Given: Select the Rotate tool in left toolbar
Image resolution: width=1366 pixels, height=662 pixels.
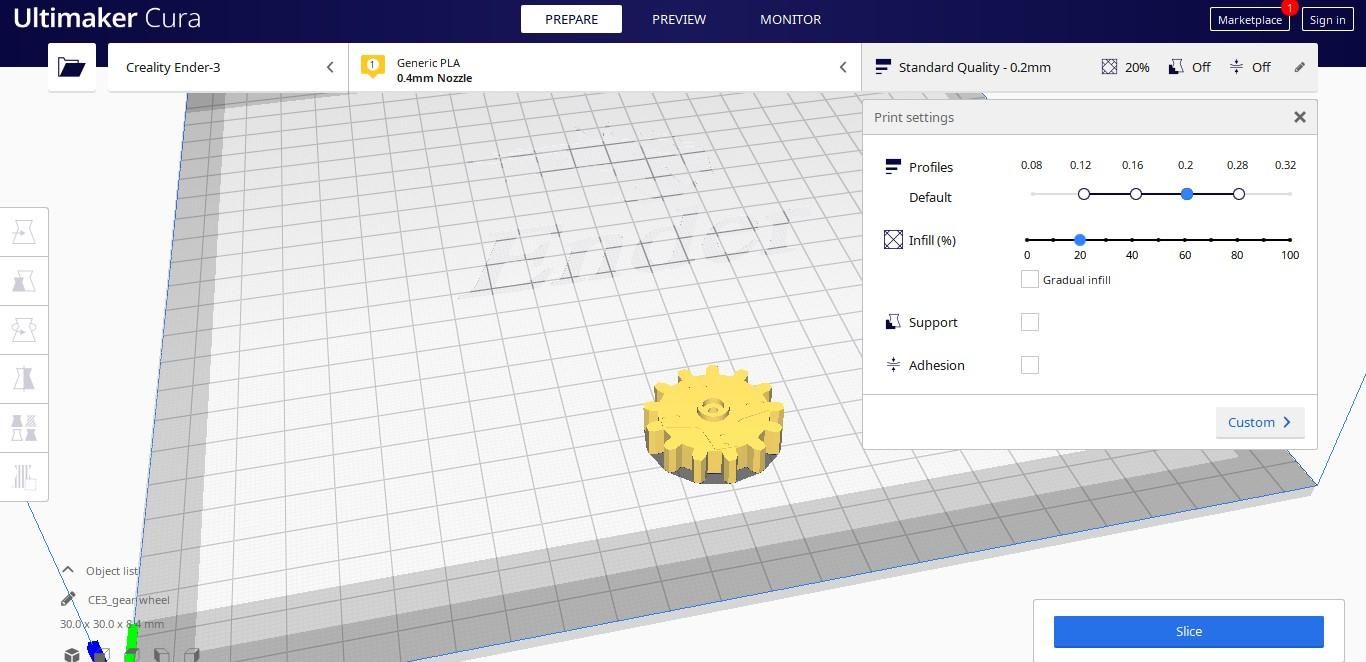Looking at the screenshot, I should pos(24,329).
